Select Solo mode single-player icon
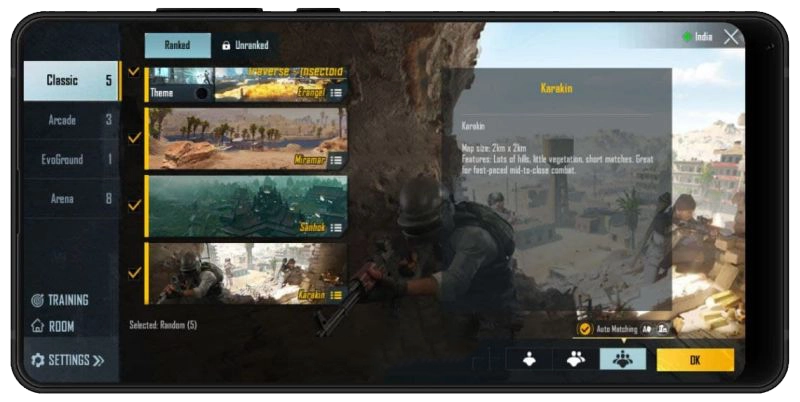 529,360
